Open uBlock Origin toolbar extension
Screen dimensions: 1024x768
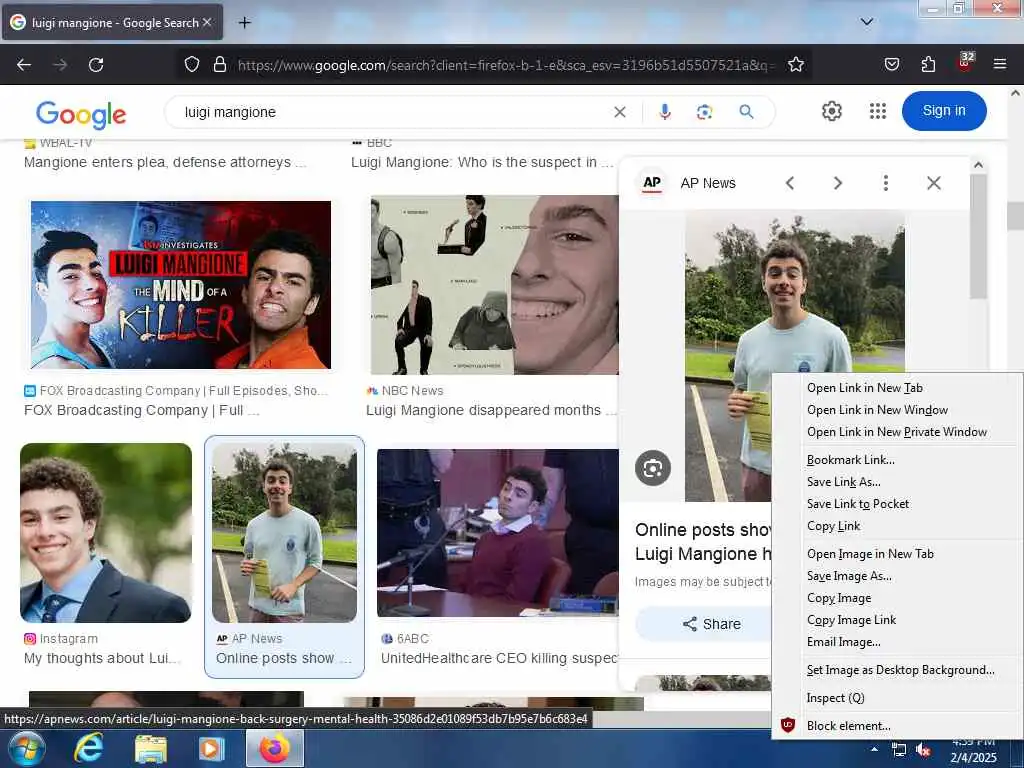coord(965,63)
